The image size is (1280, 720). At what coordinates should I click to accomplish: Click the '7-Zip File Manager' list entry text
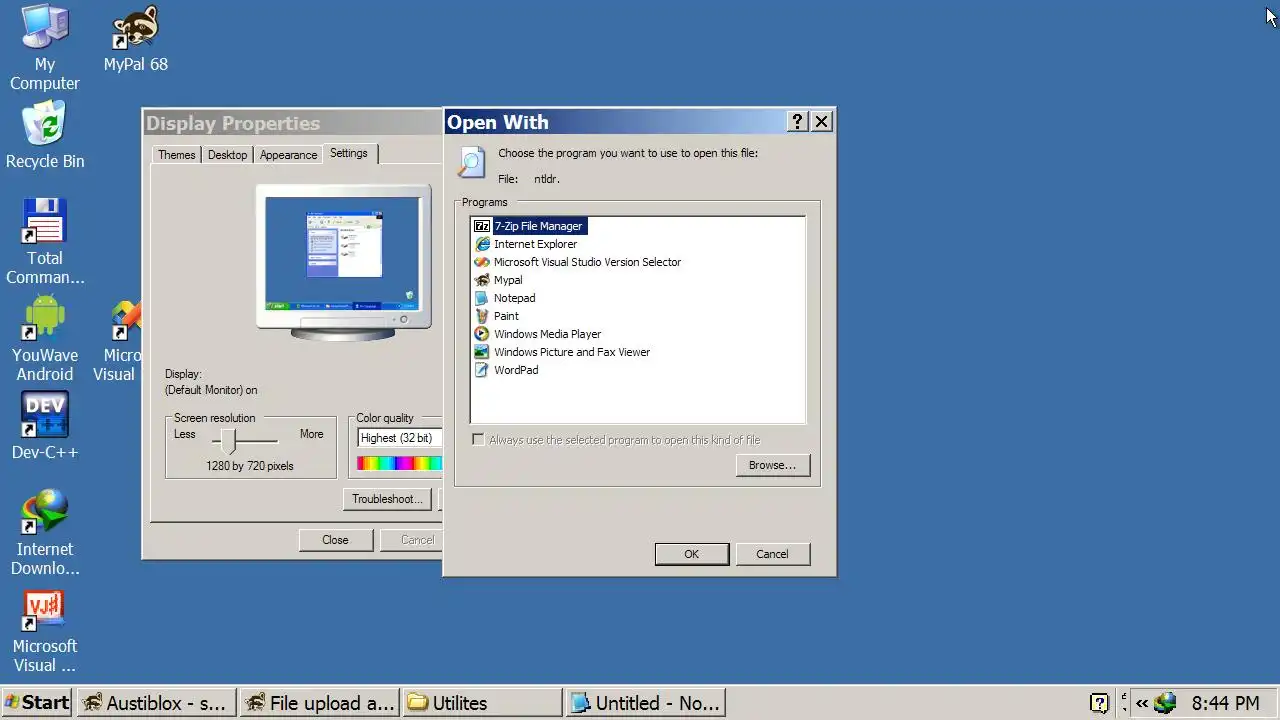pyautogui.click(x=538, y=226)
